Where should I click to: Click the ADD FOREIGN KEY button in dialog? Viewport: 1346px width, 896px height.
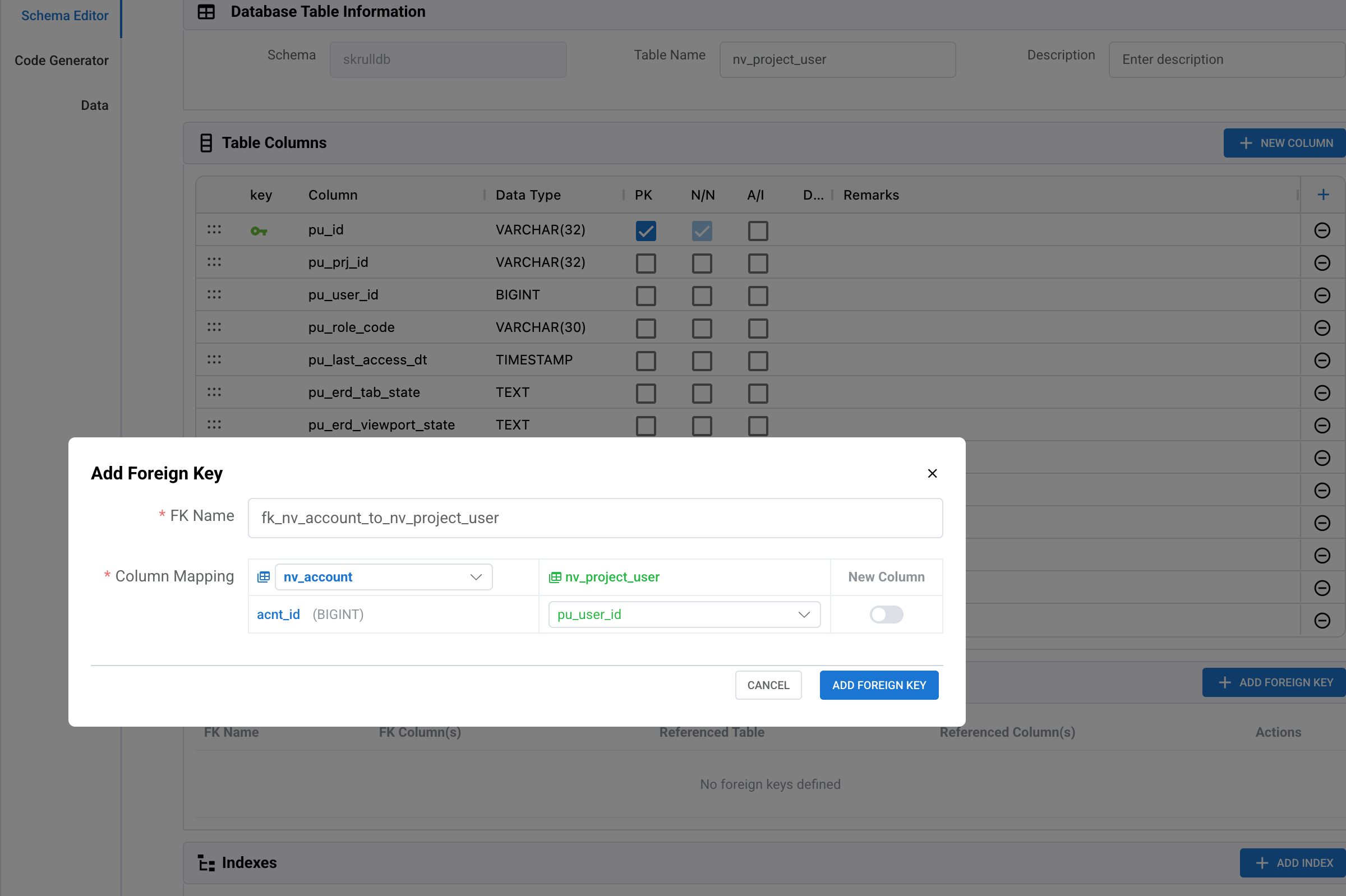[x=878, y=685]
